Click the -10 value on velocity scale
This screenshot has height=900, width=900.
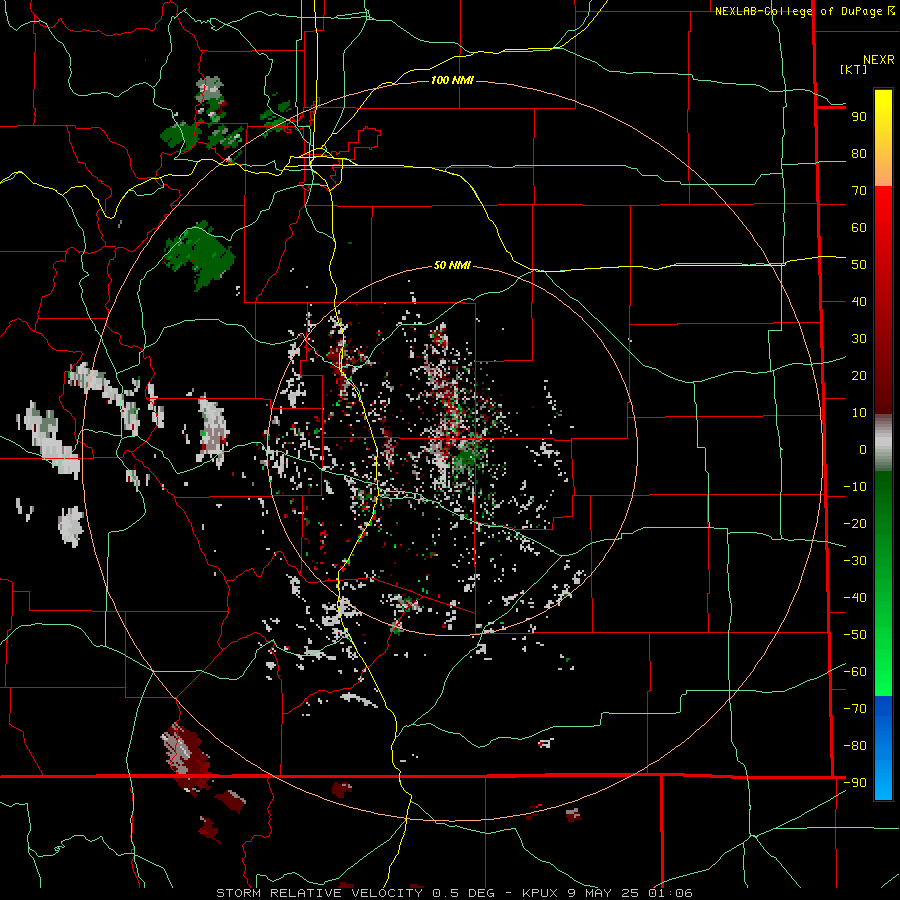click(855, 487)
